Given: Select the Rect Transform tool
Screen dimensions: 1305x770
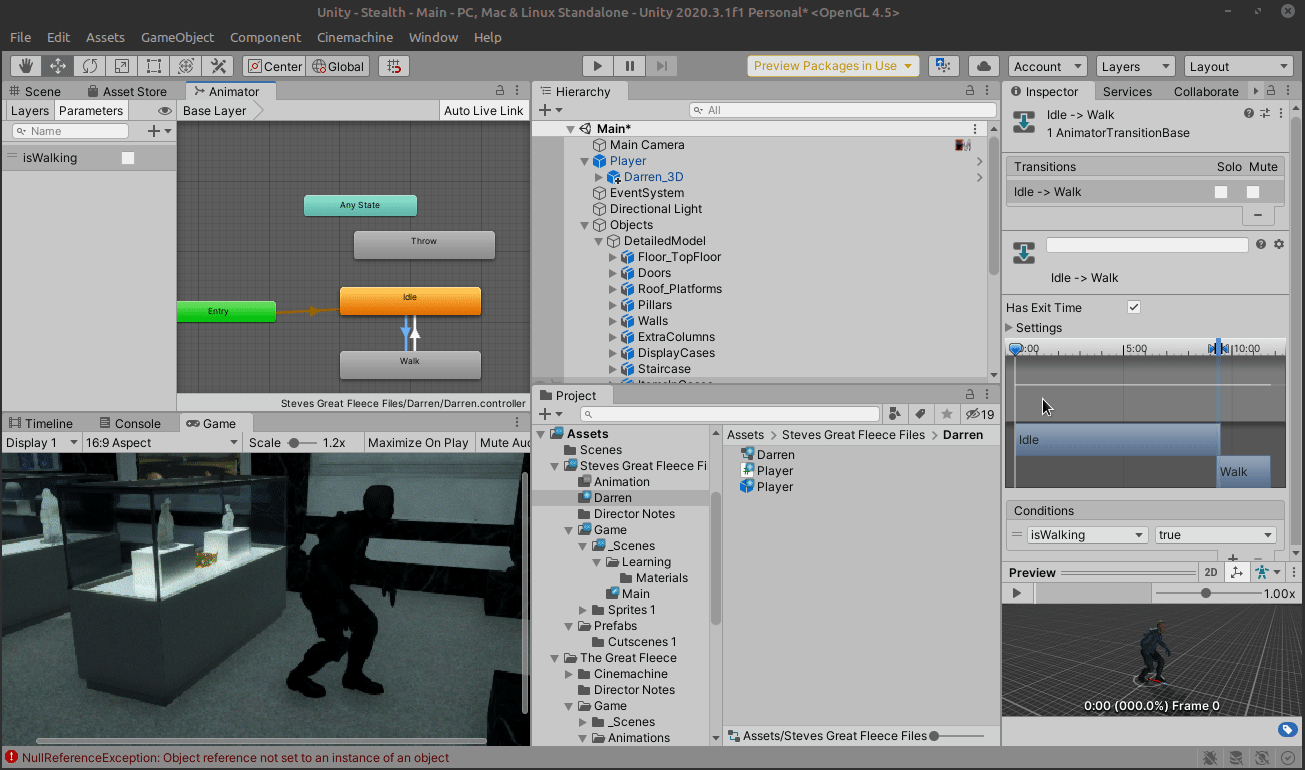Looking at the screenshot, I should coord(154,66).
